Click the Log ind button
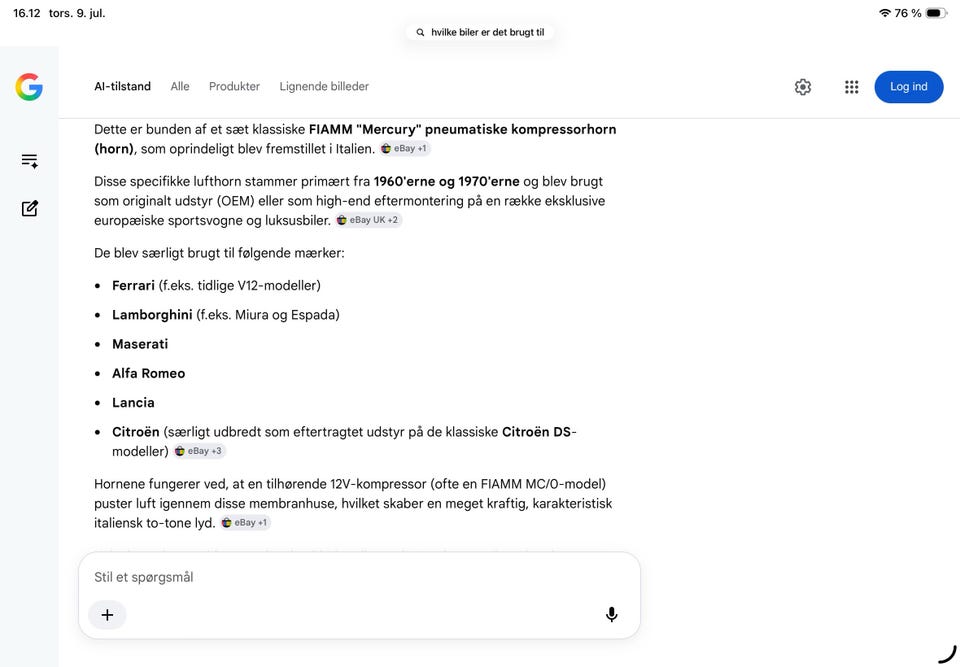This screenshot has height=667, width=960. point(909,86)
